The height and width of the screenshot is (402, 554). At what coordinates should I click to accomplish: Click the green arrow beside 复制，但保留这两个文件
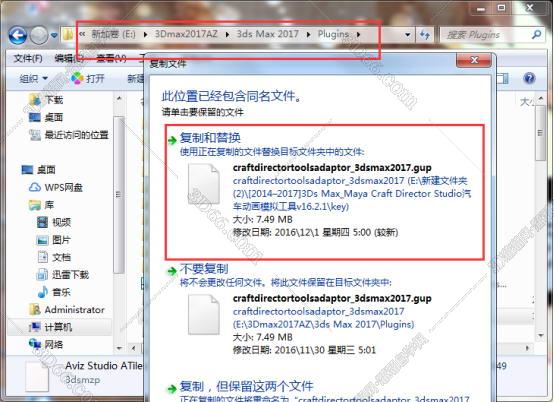coord(172,389)
